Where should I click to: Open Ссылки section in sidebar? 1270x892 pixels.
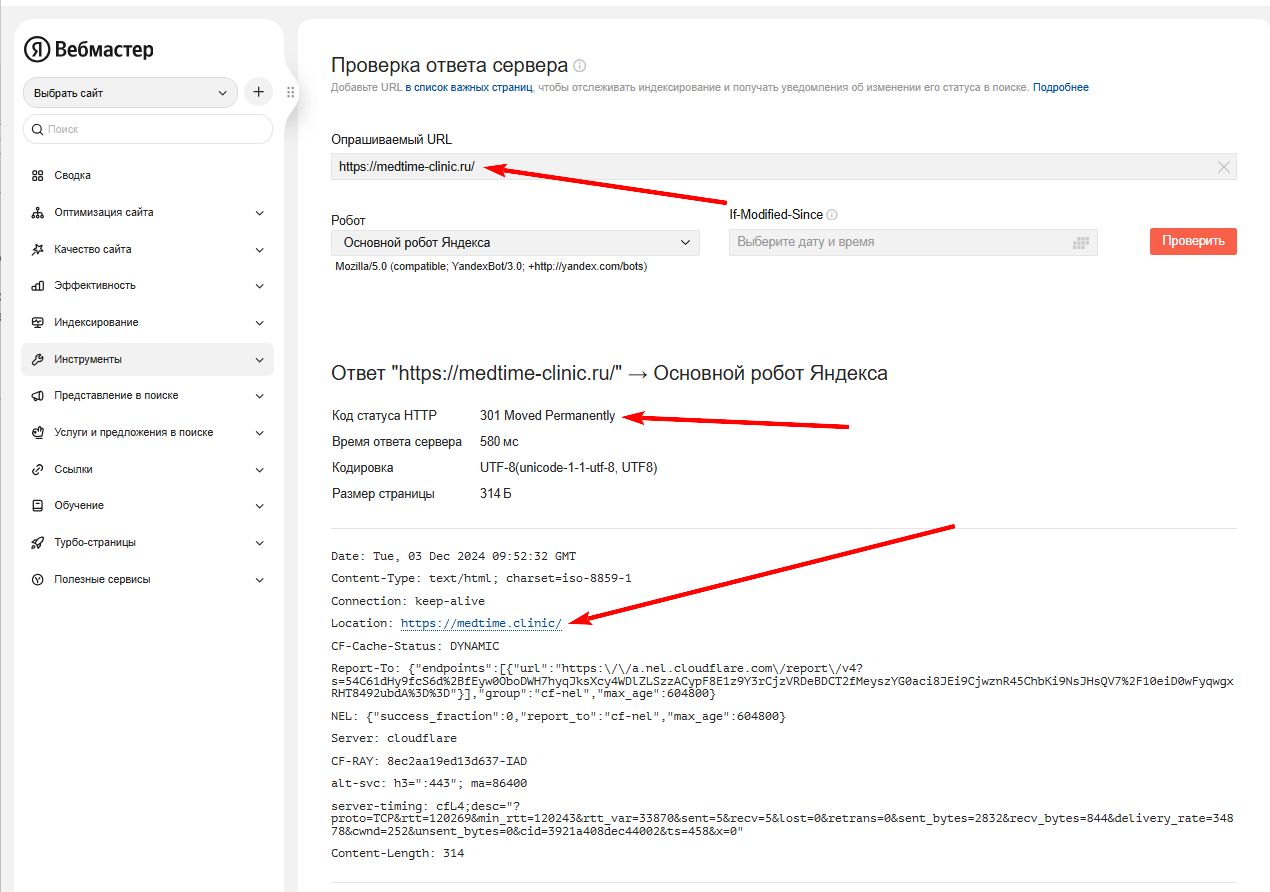[x=73, y=469]
